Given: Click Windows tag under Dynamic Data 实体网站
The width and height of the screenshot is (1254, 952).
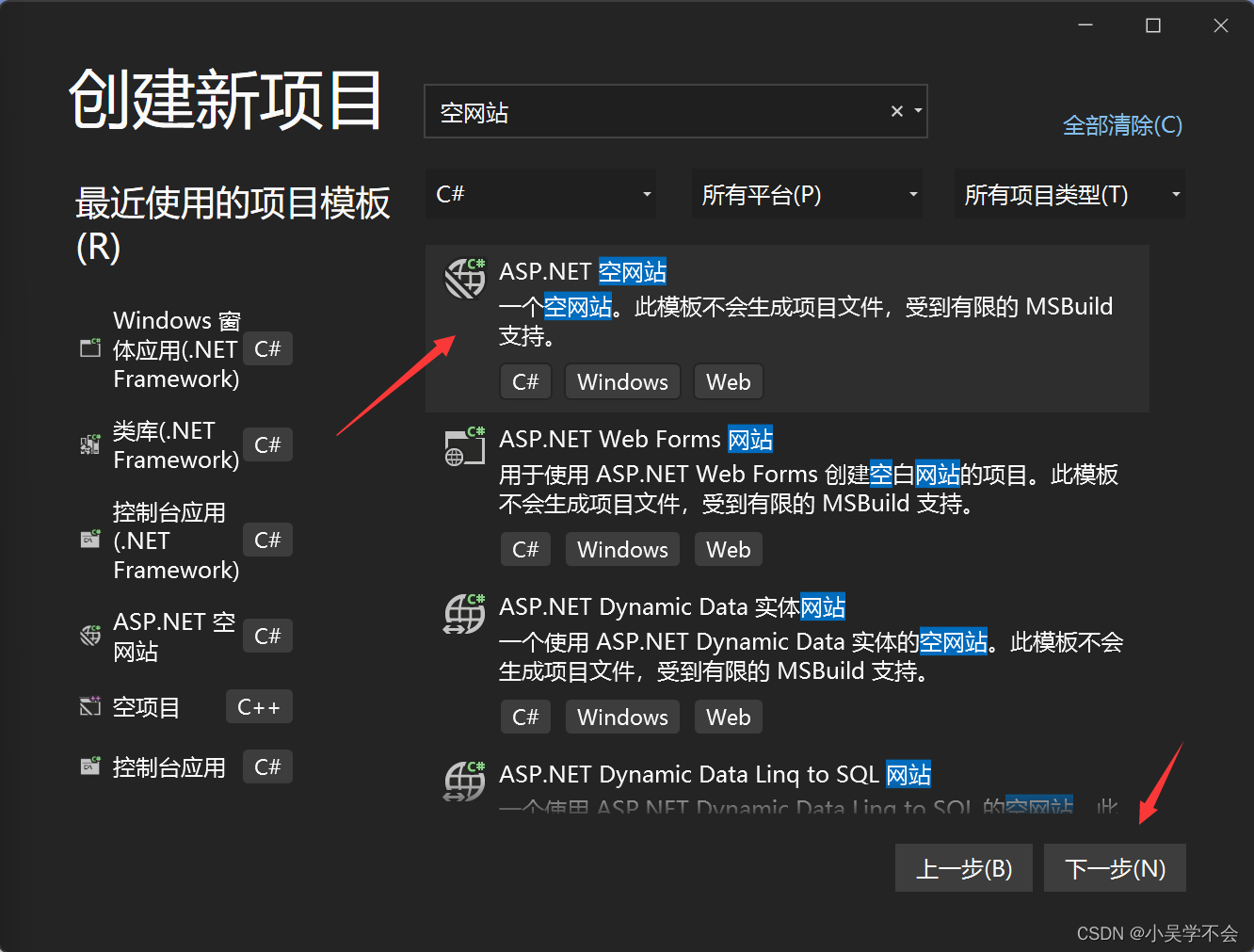Looking at the screenshot, I should [622, 717].
